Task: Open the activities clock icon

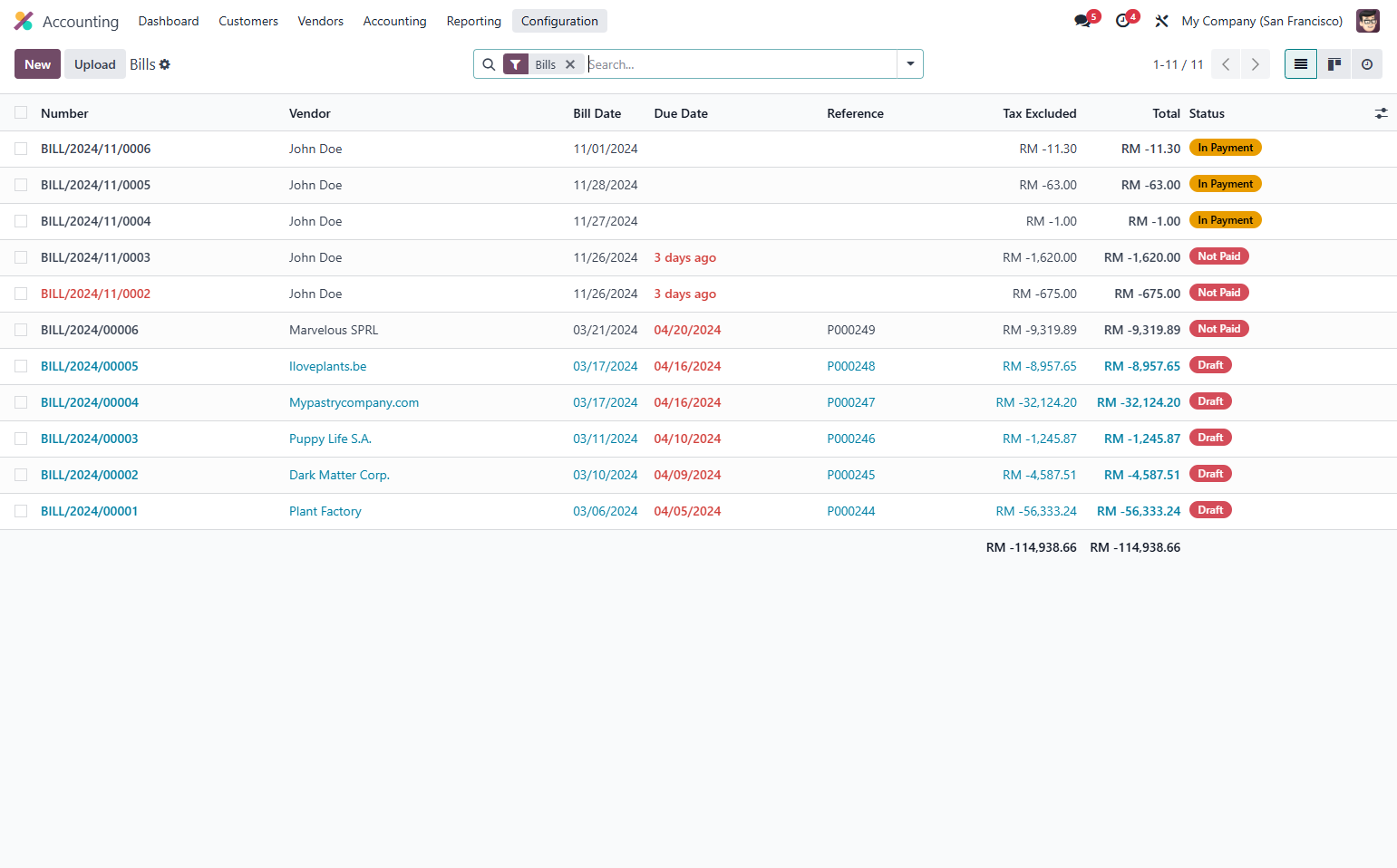Action: click(1122, 21)
